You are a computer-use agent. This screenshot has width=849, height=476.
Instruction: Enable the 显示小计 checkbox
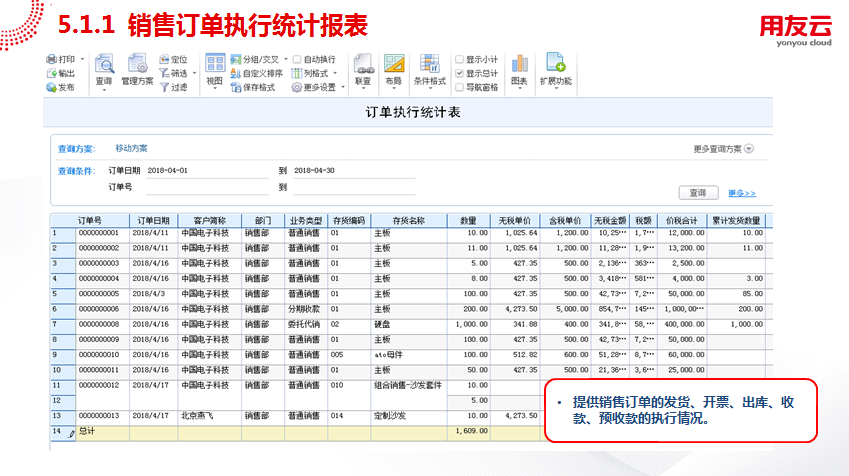pos(459,59)
